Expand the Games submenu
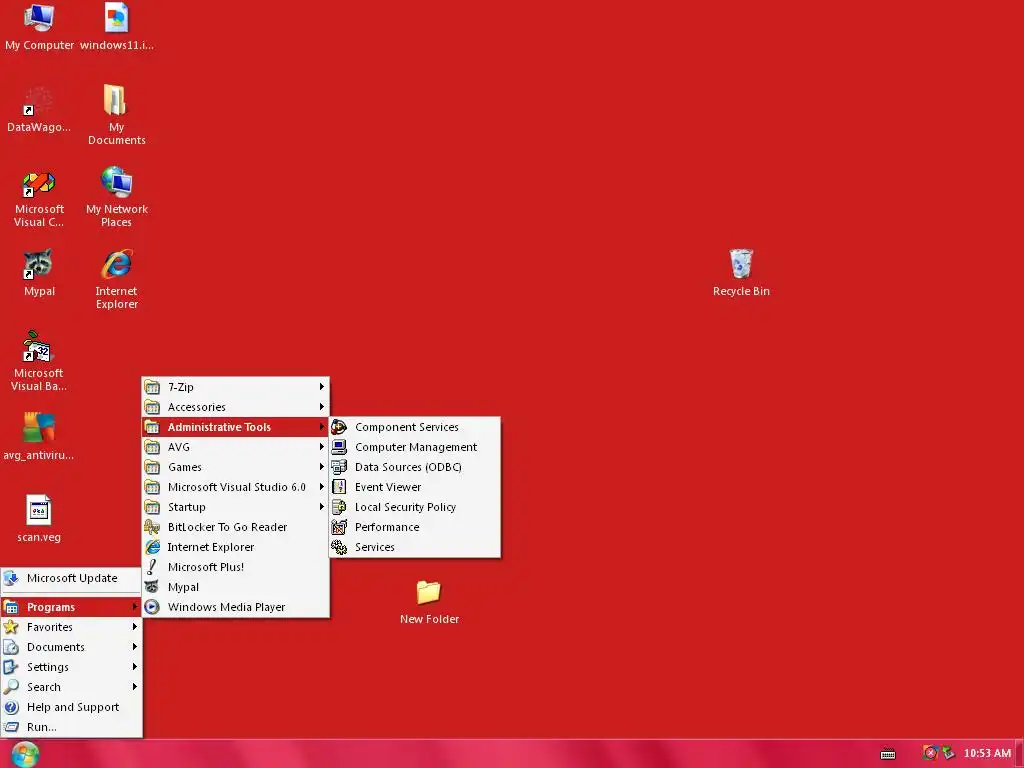Screen dimensions: 1024x768 pyautogui.click(x=235, y=467)
